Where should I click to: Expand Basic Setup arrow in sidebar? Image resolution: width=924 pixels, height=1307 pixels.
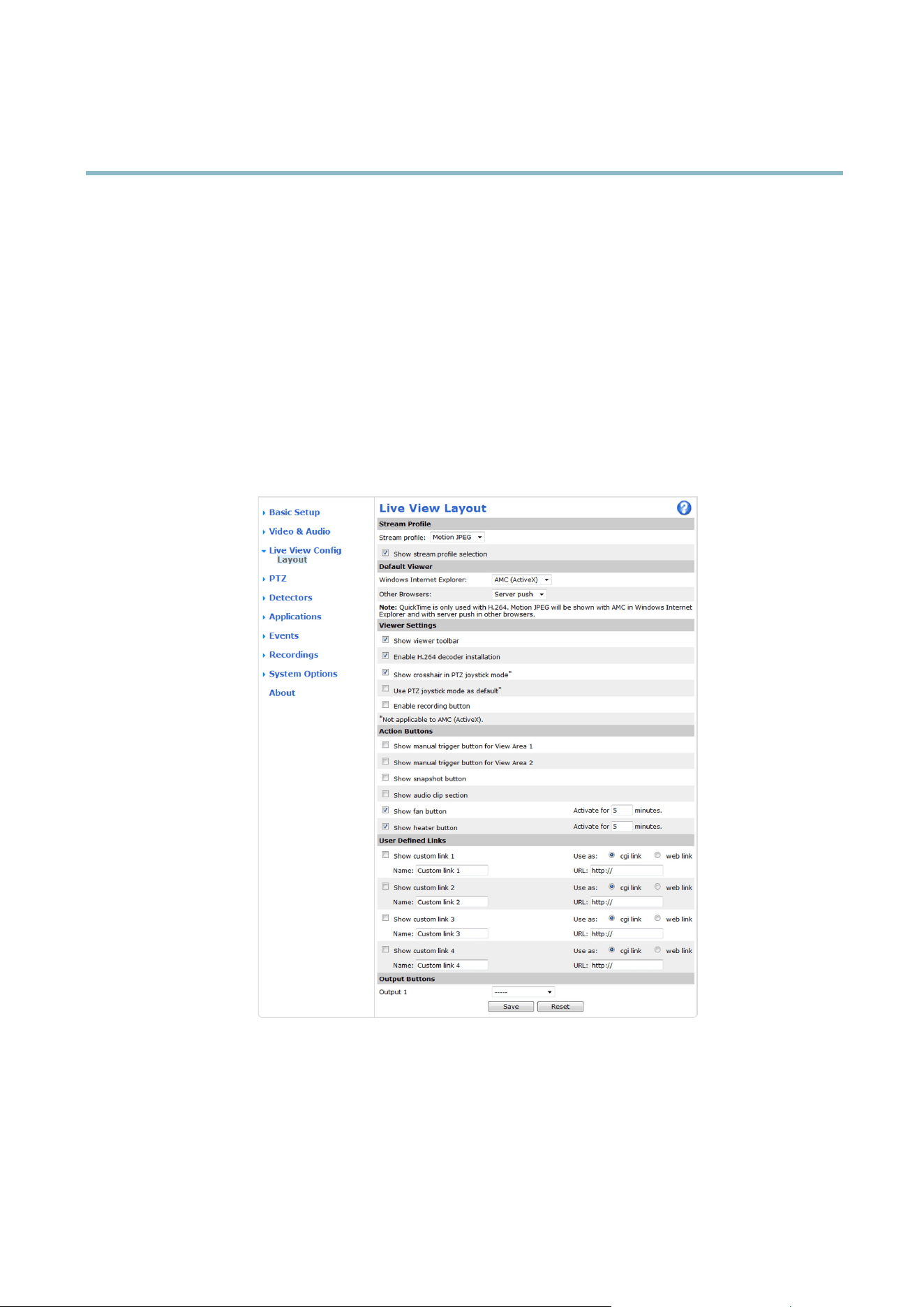click(264, 513)
